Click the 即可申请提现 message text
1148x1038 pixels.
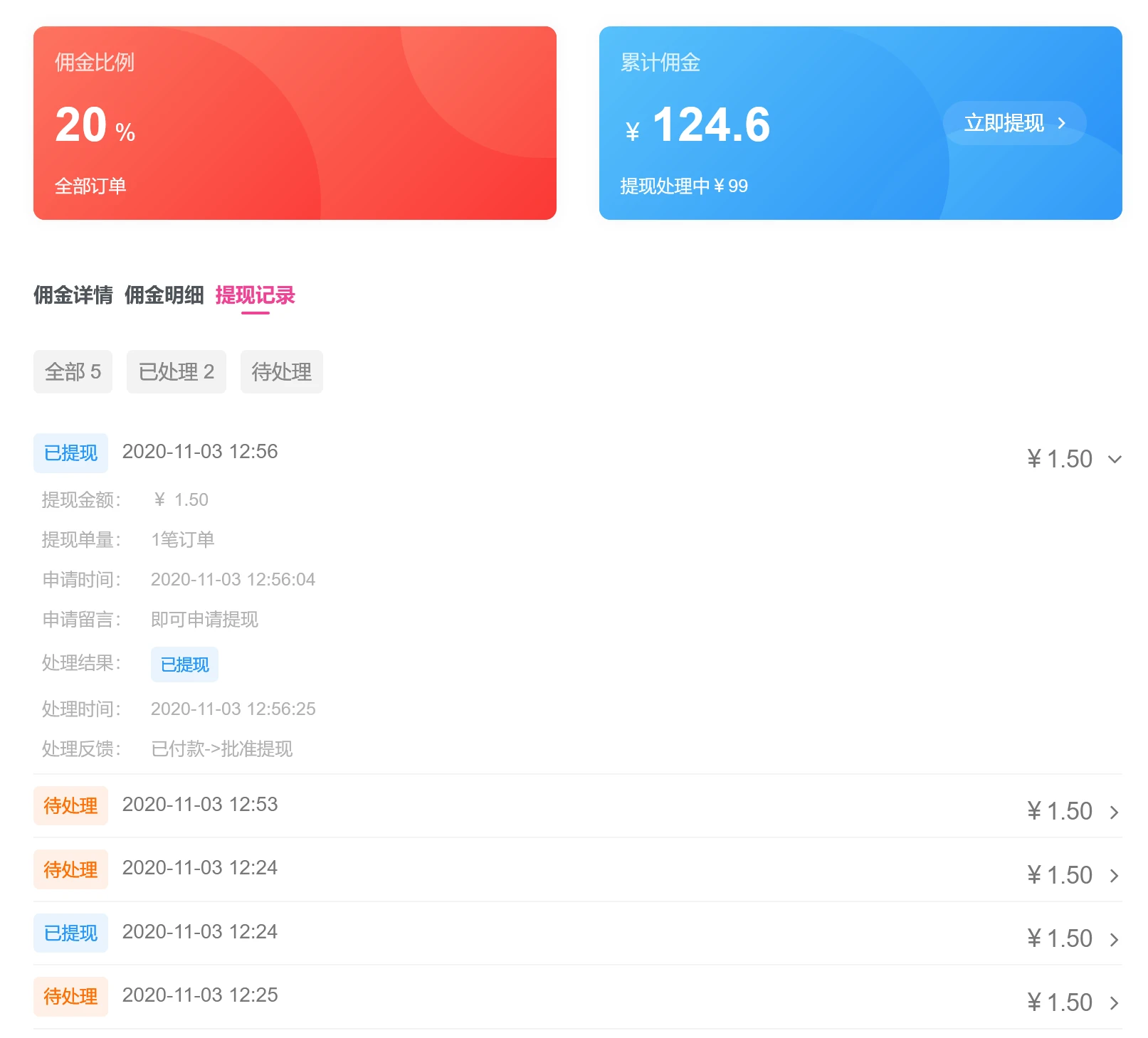point(204,620)
